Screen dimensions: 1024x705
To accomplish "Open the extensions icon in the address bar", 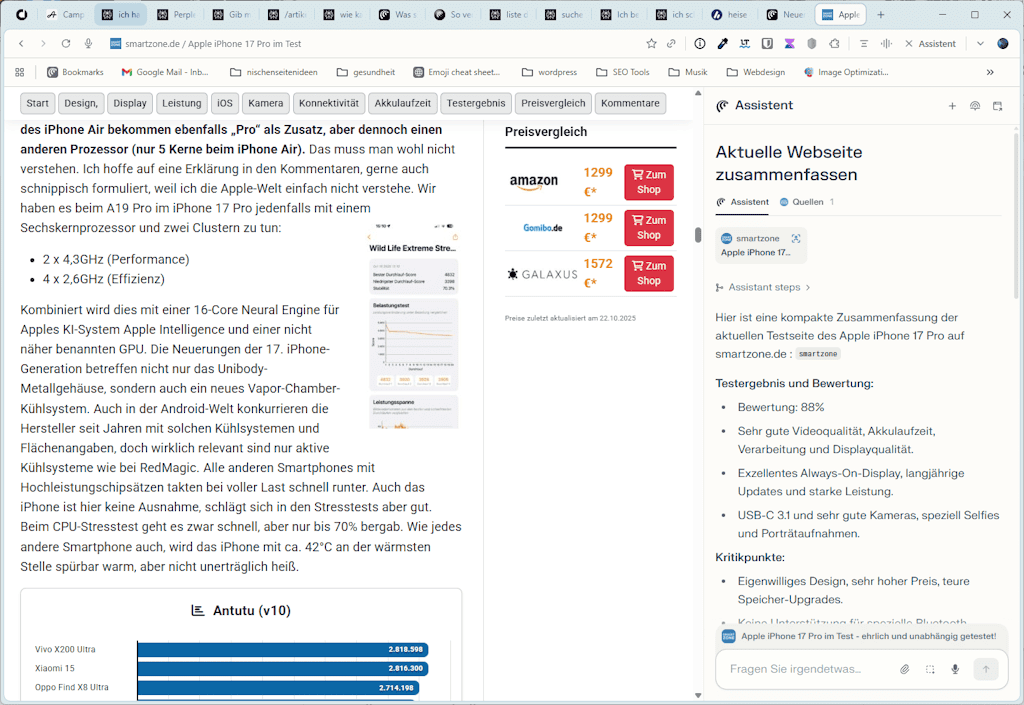I will click(x=834, y=44).
